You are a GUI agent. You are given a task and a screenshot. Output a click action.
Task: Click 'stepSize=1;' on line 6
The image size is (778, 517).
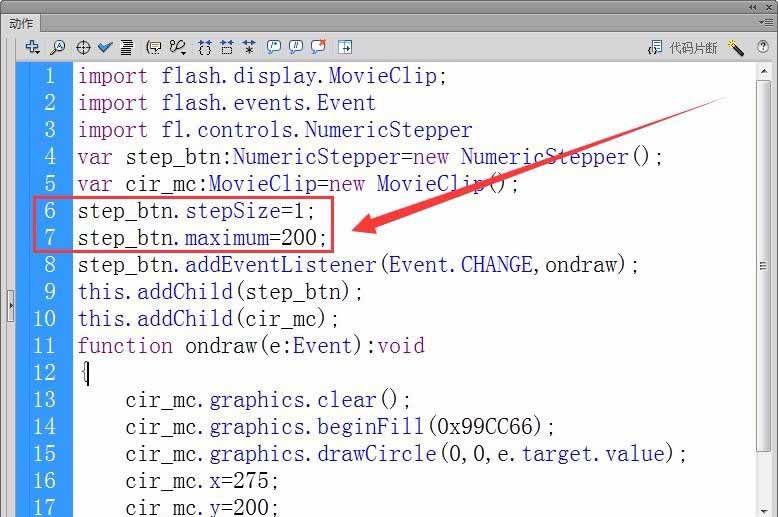[250, 211]
